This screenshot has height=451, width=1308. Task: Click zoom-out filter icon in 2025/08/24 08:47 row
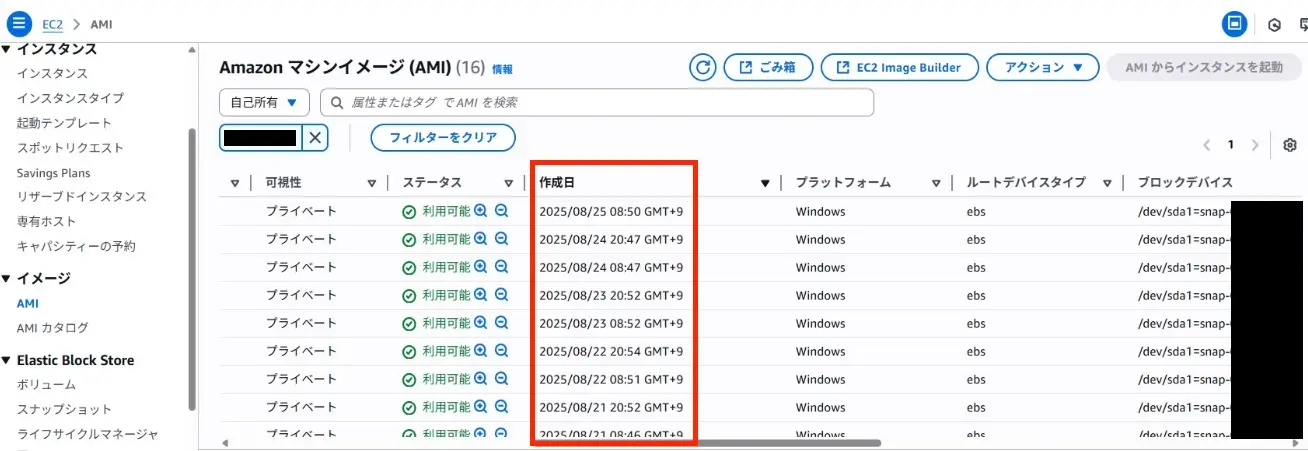pyautogui.click(x=502, y=267)
